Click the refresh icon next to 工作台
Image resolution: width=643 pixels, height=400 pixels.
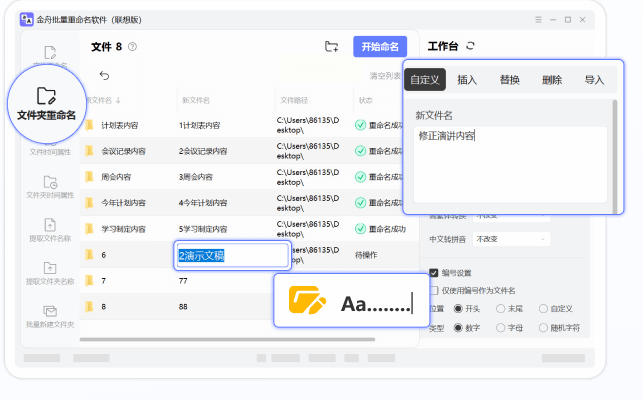pos(471,46)
